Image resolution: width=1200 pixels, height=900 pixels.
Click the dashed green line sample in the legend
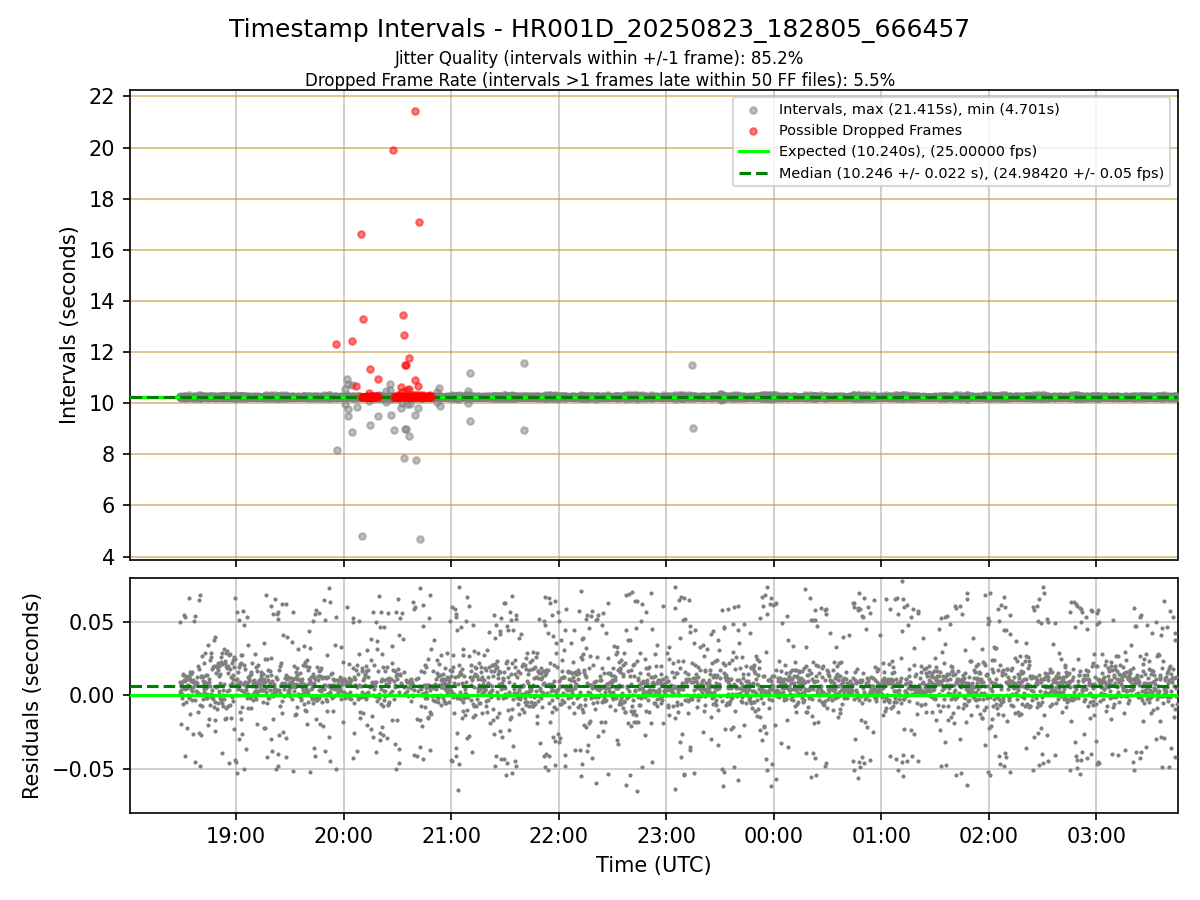point(753,173)
